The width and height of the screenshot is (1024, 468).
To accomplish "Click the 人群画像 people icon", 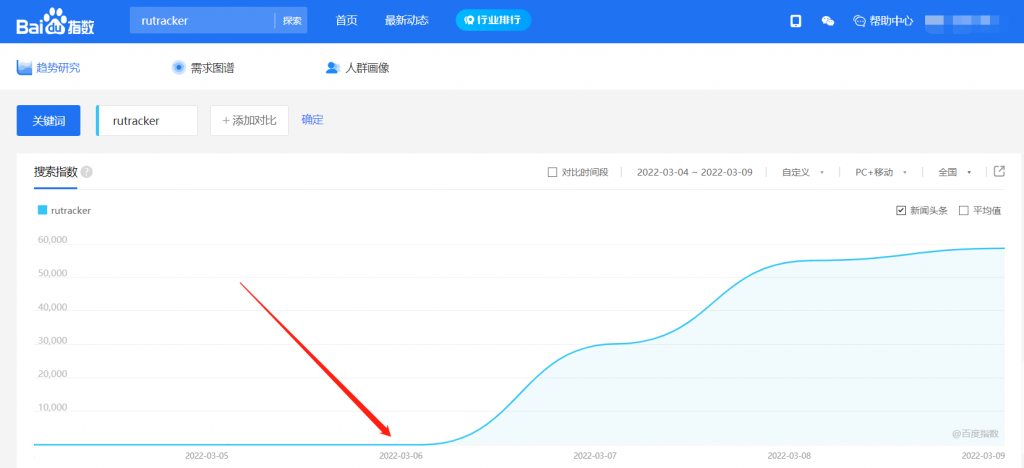I will [333, 67].
